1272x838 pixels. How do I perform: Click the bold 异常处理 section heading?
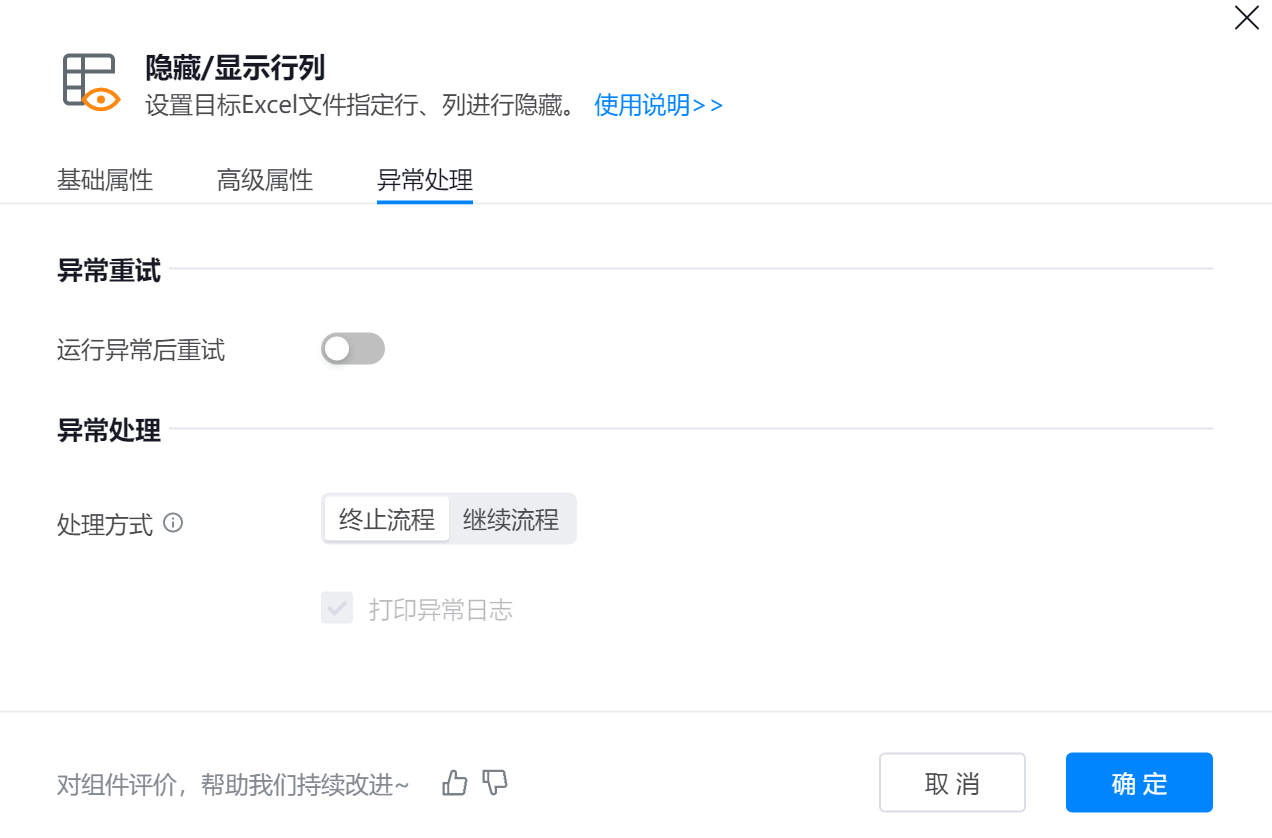(109, 431)
